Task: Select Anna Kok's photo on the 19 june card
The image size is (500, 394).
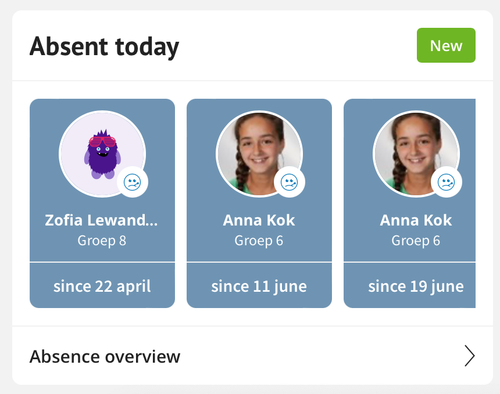Action: click(x=416, y=154)
